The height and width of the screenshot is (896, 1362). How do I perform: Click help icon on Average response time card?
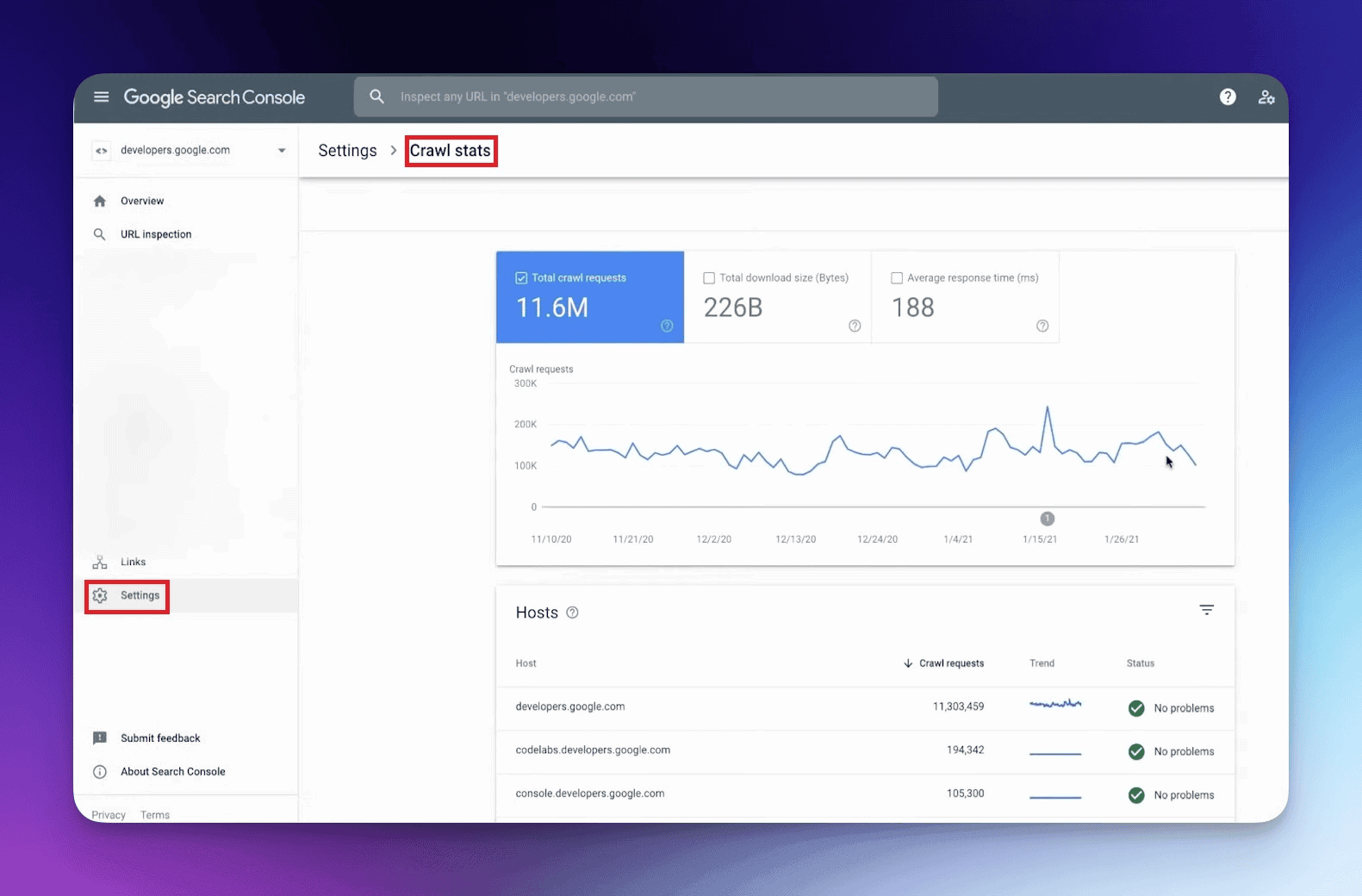point(1042,326)
